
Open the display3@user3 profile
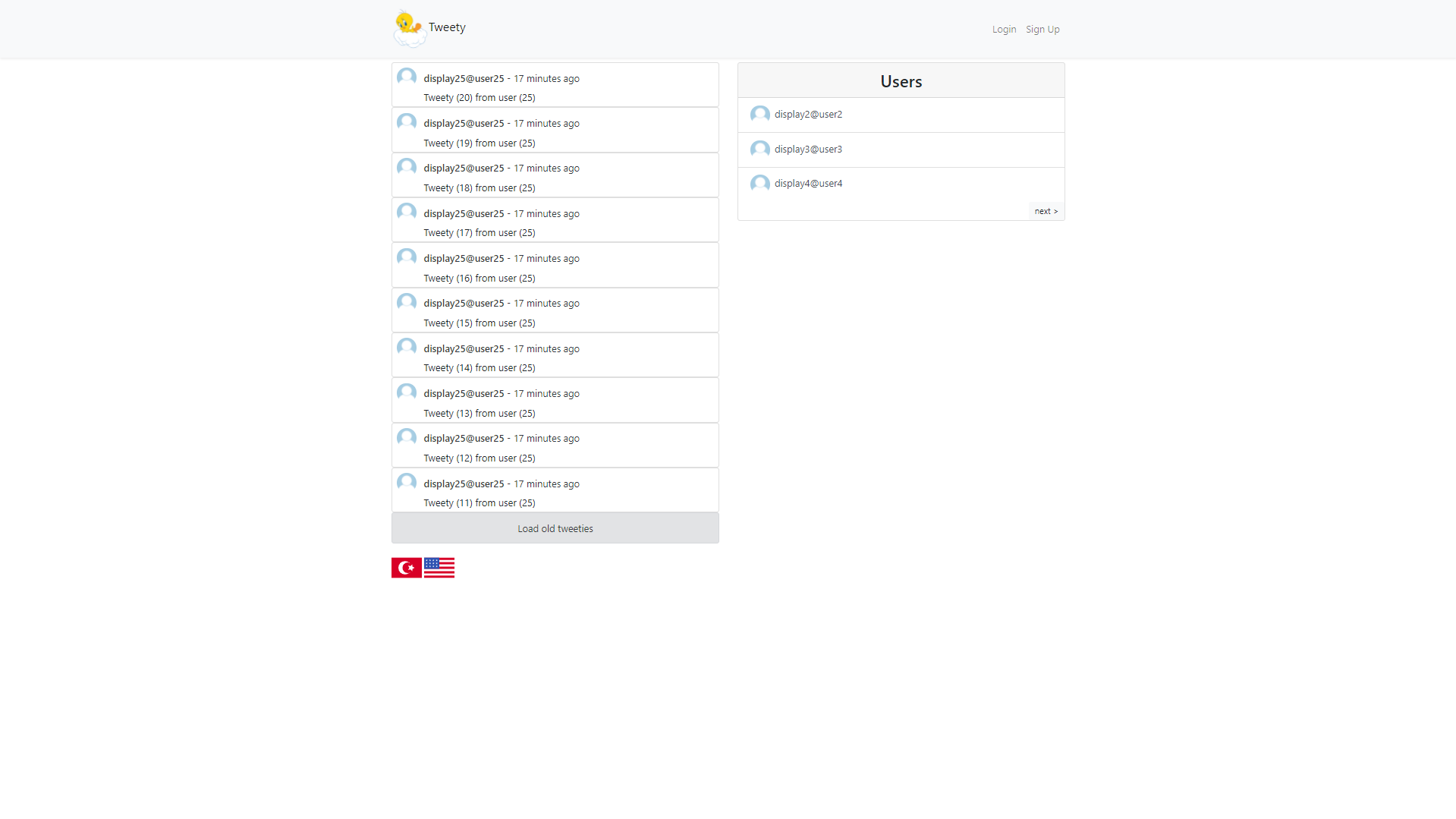[808, 150]
